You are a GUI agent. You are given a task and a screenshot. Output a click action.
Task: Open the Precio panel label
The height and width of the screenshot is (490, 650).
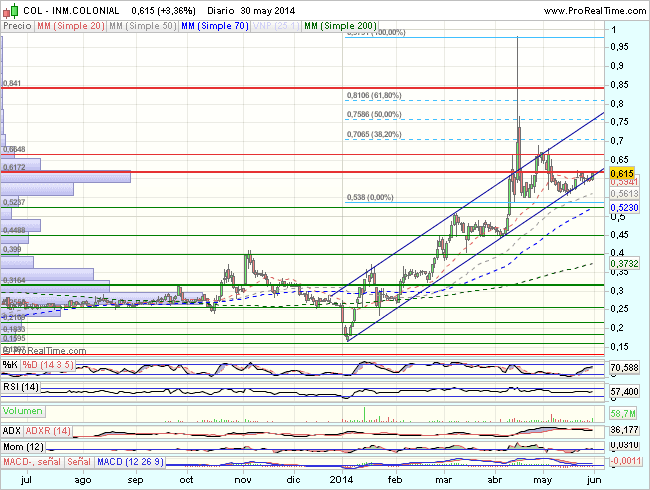click(16, 22)
